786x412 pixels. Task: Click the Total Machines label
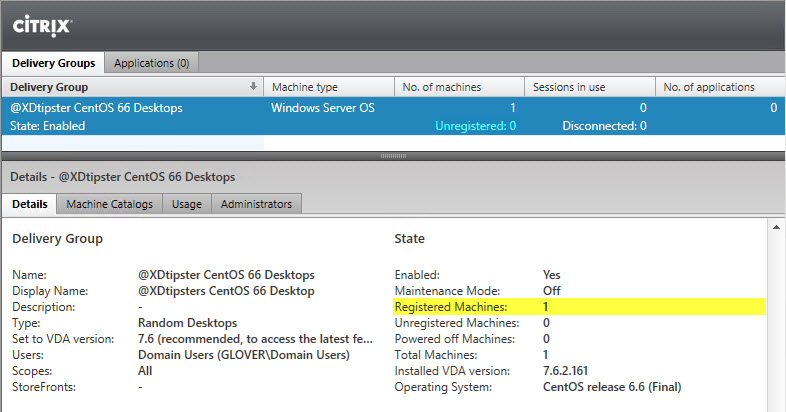click(436, 355)
